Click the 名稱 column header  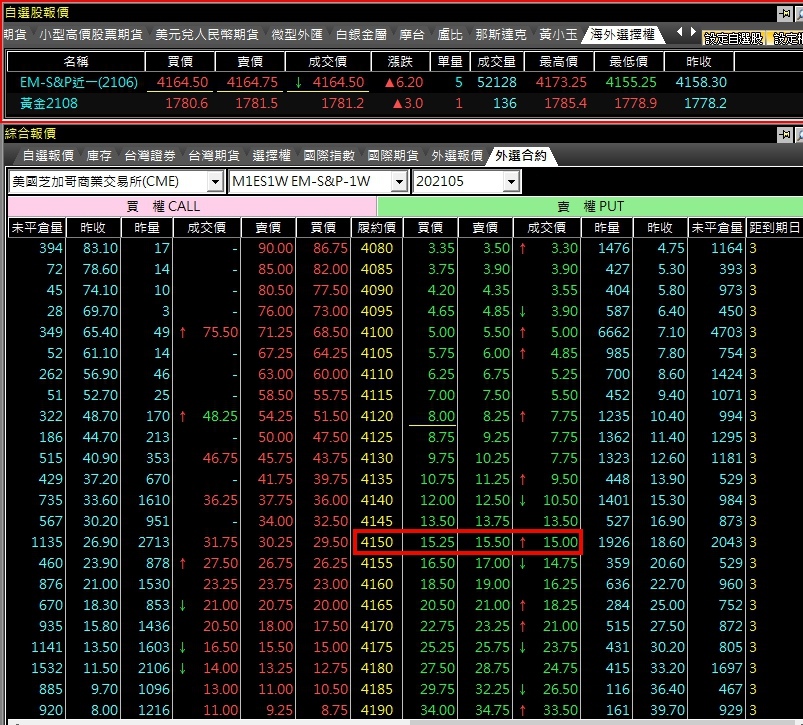pos(76,61)
